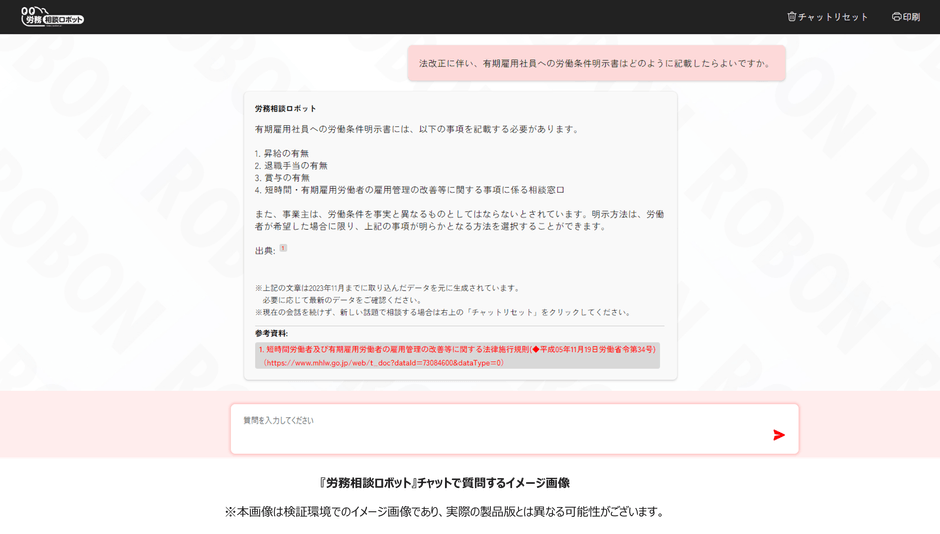Image resolution: width=940 pixels, height=534 pixels.
Task: Click the 参考資料 heading
Action: (271, 333)
